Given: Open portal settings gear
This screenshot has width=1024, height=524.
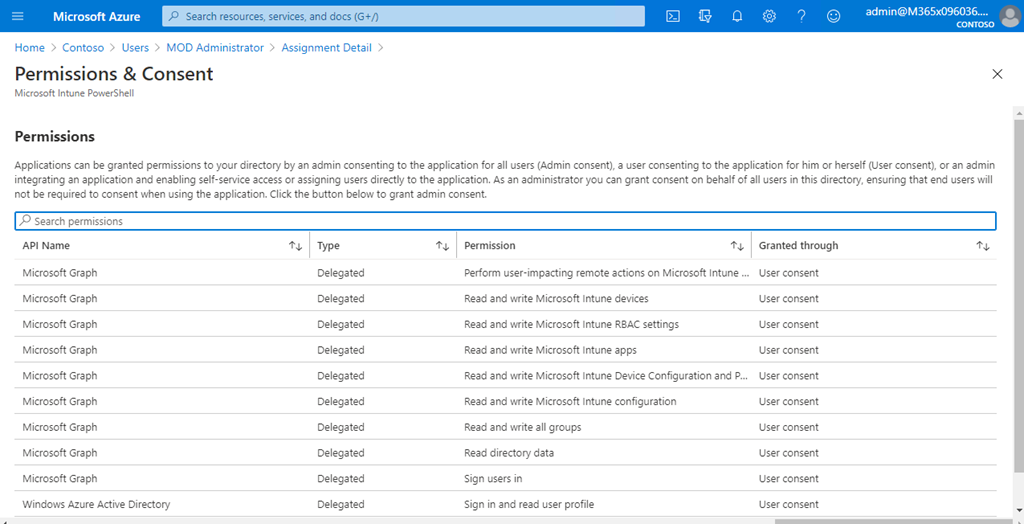Looking at the screenshot, I should (769, 16).
